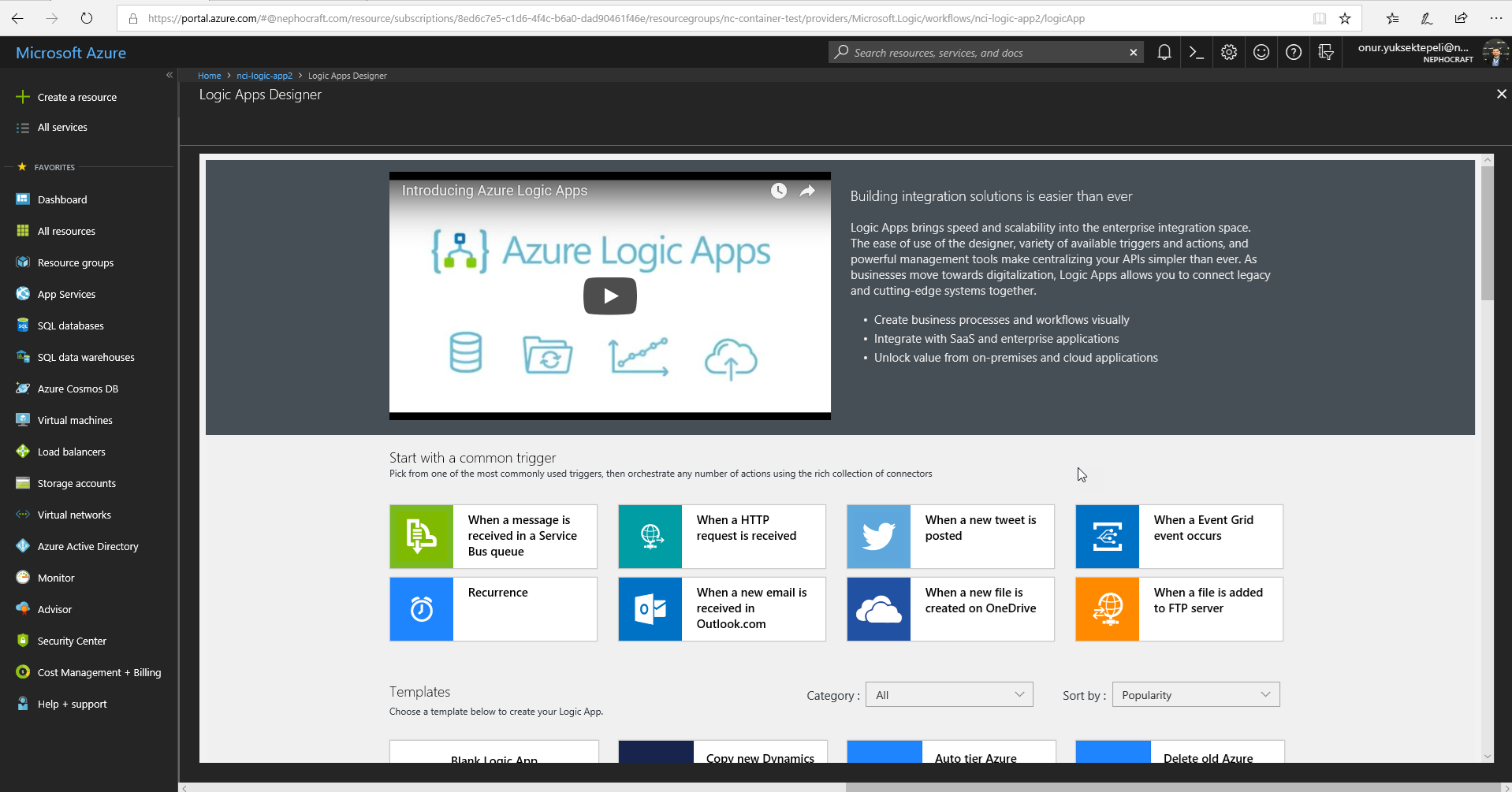Click the Home breadcrumb link
1512x792 pixels.
coord(209,76)
